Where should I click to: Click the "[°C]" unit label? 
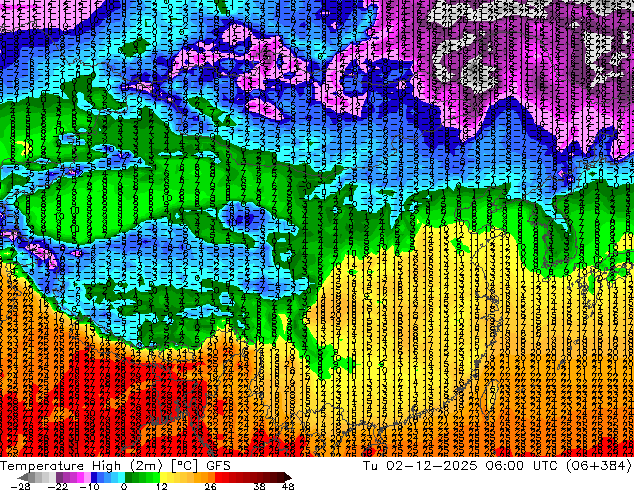(x=184, y=466)
